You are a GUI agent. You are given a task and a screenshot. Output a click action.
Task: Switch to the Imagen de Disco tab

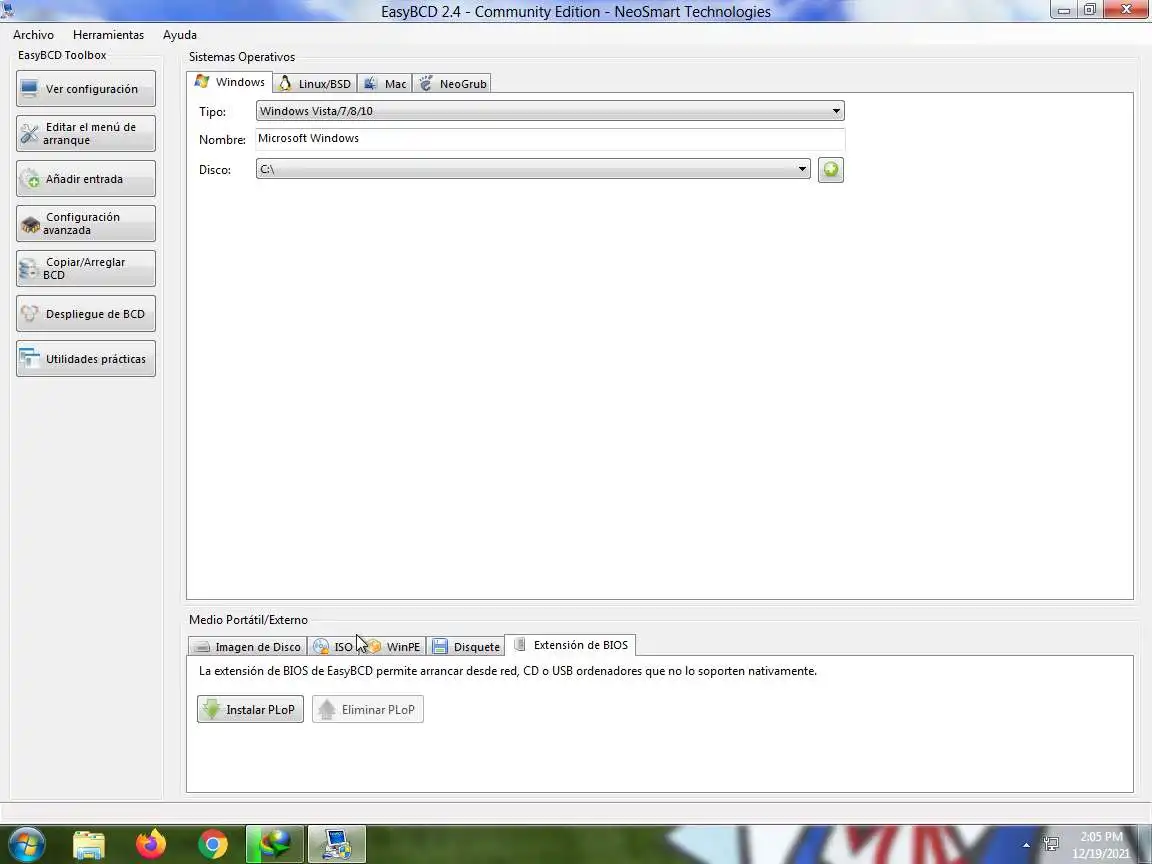pyautogui.click(x=248, y=647)
